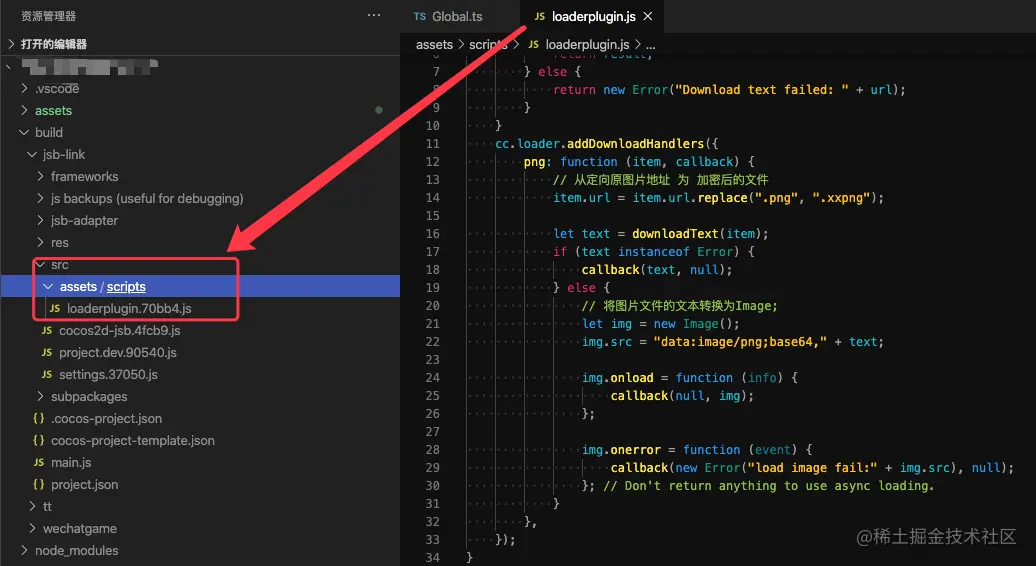Viewport: 1036px width, 566px height.
Task: Click the JS icon of main.js
Action: 39,462
